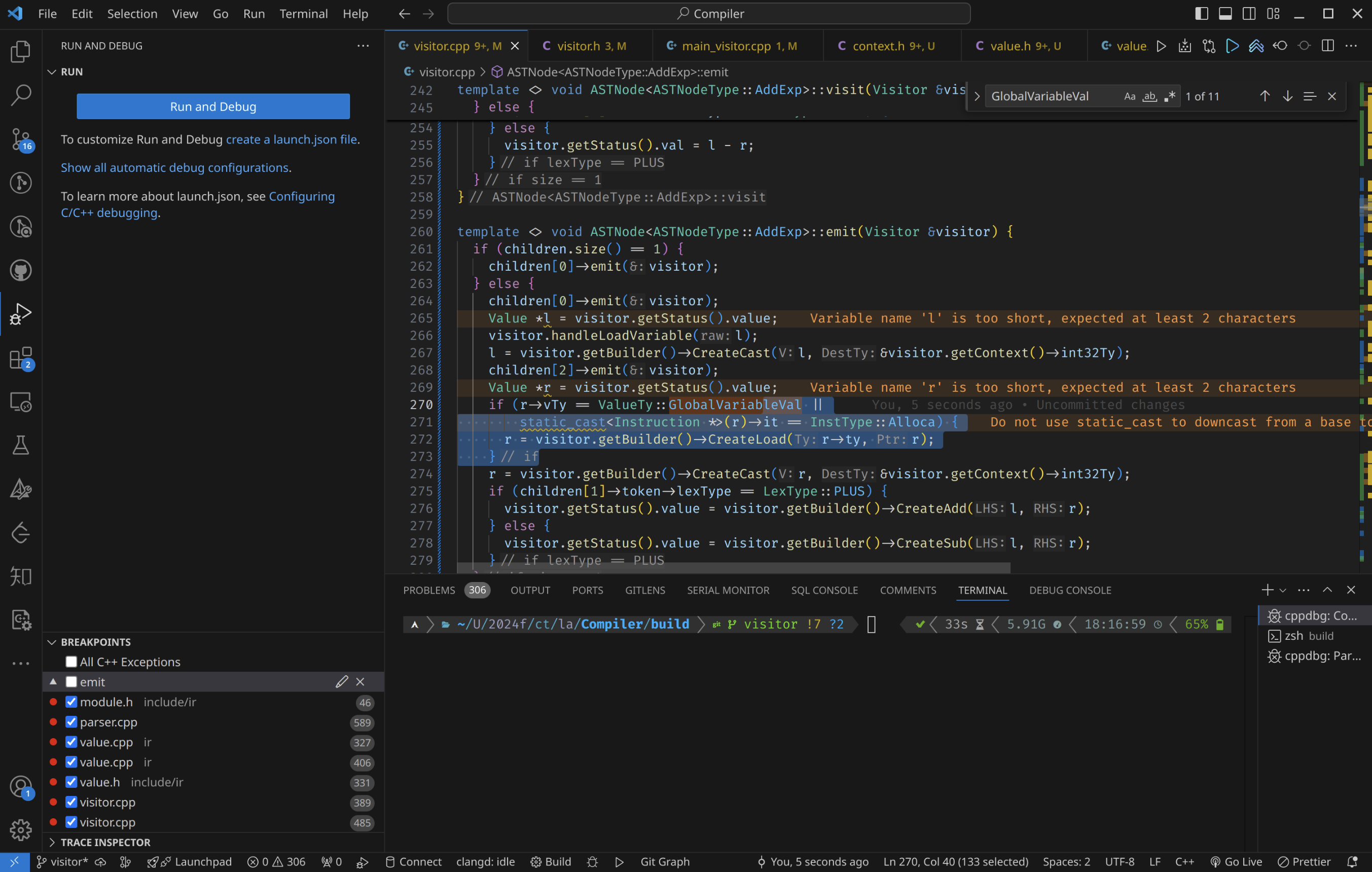Screen dimensions: 1372x872
Task: Open Source Control with 16 changes
Action: [20, 139]
